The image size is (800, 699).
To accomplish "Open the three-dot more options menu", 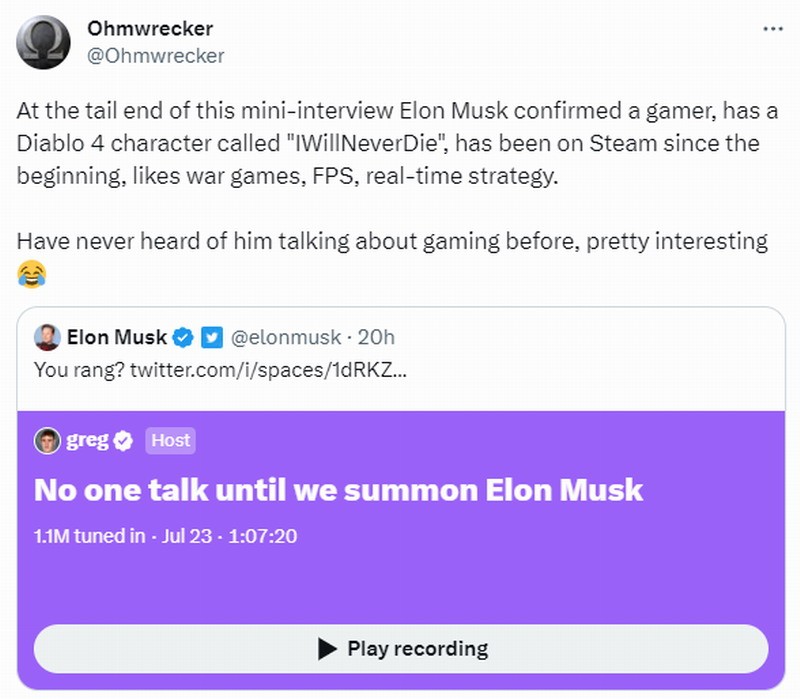I will coord(773,29).
